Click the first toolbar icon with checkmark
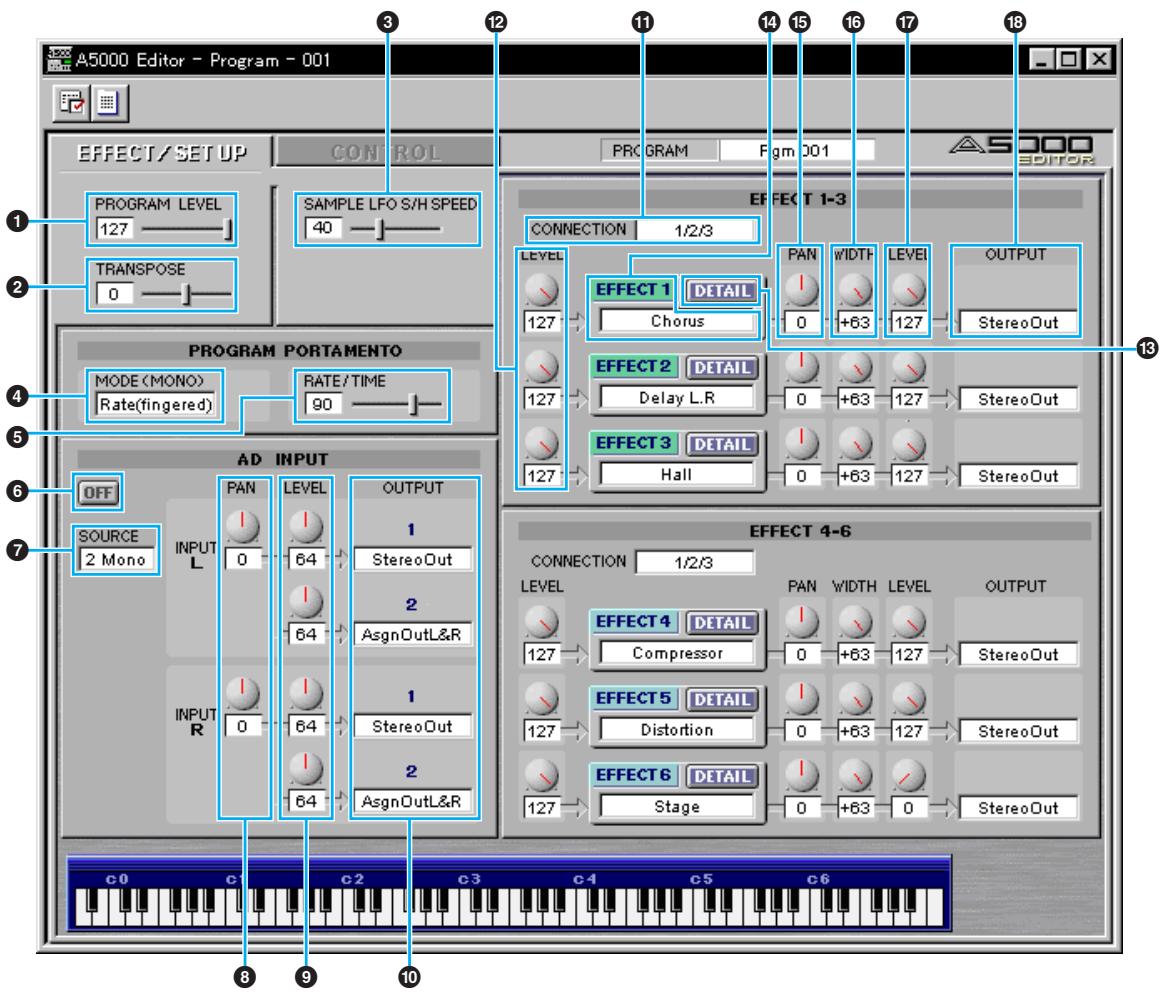Viewport: 1165px width, 992px height. 71,103
